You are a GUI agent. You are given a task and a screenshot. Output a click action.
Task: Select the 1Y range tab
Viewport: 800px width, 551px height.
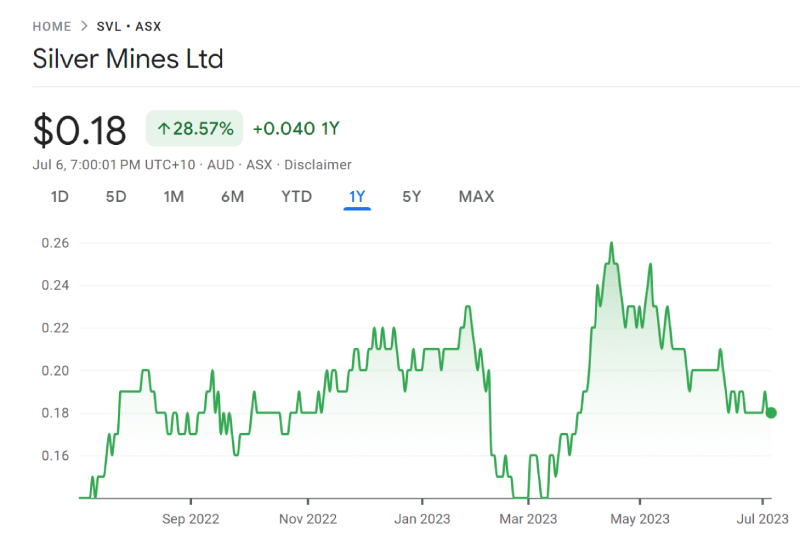pyautogui.click(x=357, y=197)
